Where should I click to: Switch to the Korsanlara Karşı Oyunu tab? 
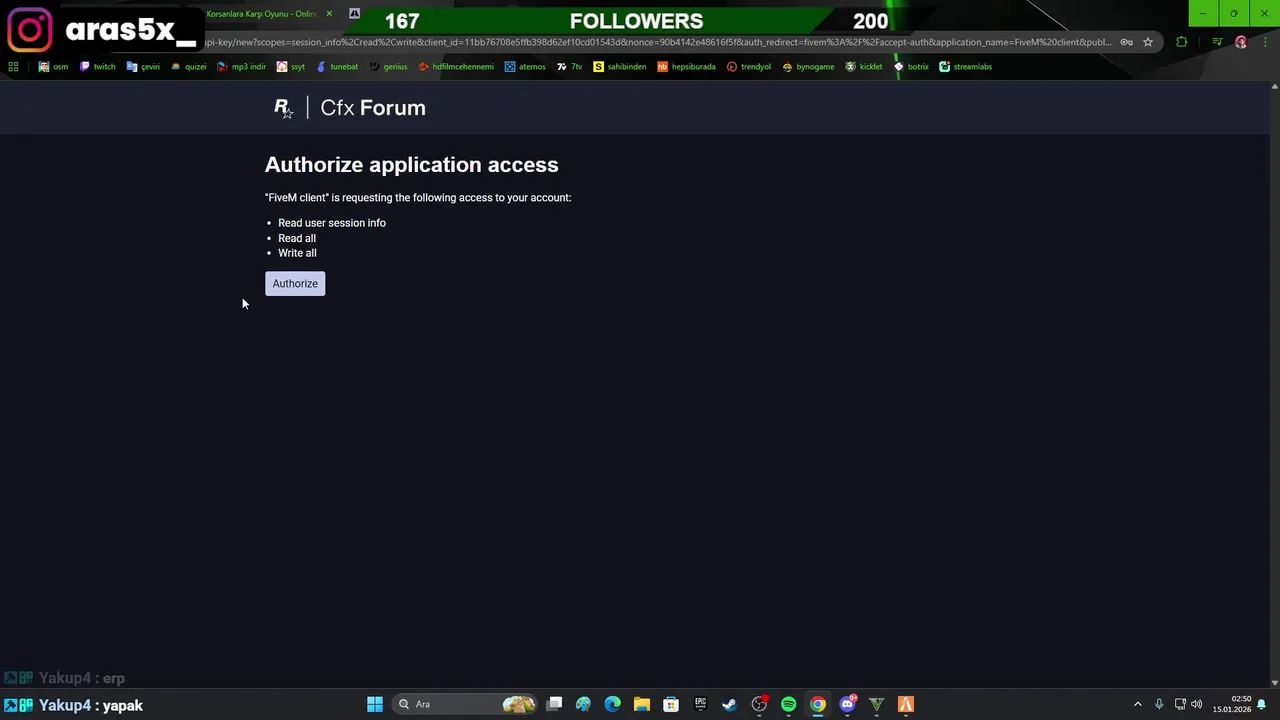tap(262, 14)
